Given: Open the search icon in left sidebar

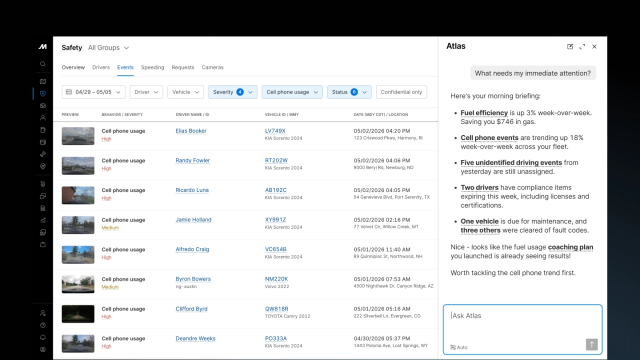Looking at the screenshot, I should tap(43, 64).
